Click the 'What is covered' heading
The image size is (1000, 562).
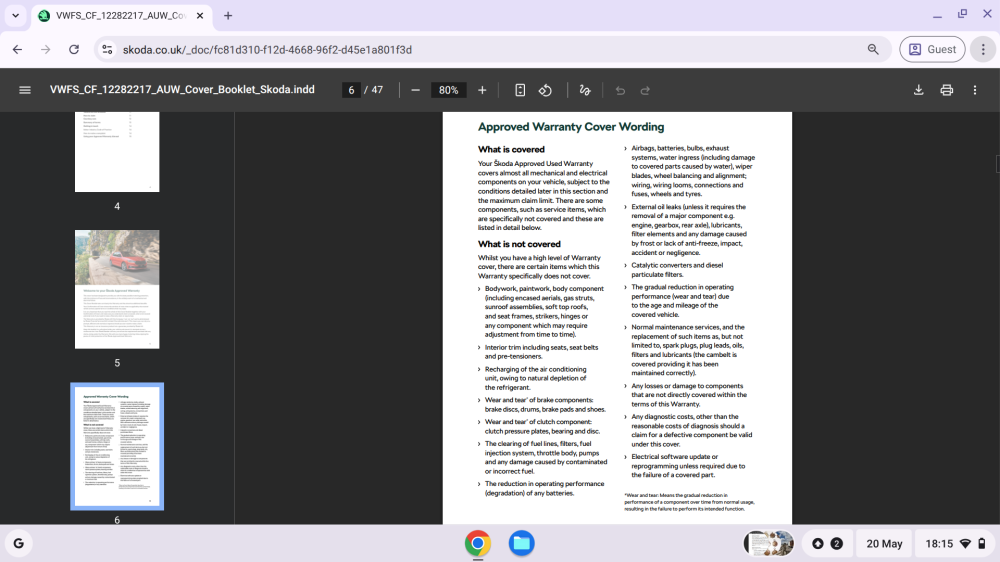pyautogui.click(x=511, y=149)
